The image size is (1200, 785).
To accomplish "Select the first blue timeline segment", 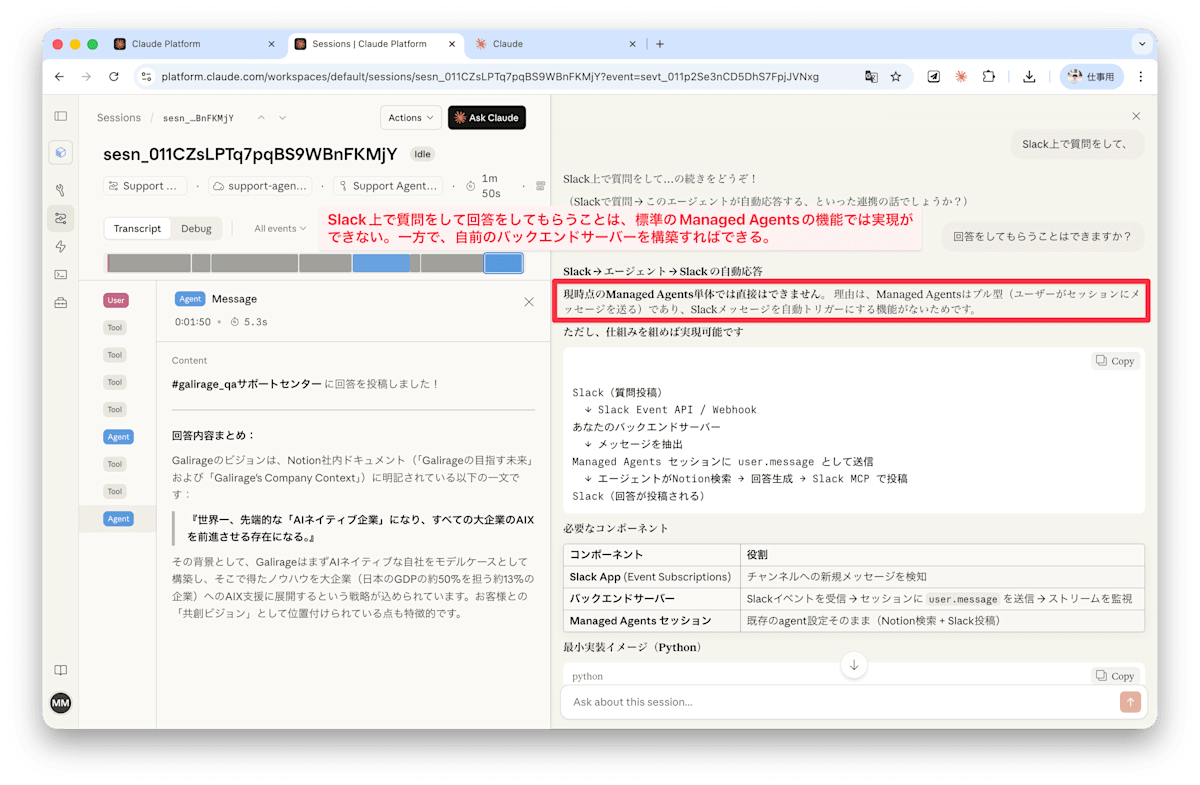I will (x=381, y=263).
